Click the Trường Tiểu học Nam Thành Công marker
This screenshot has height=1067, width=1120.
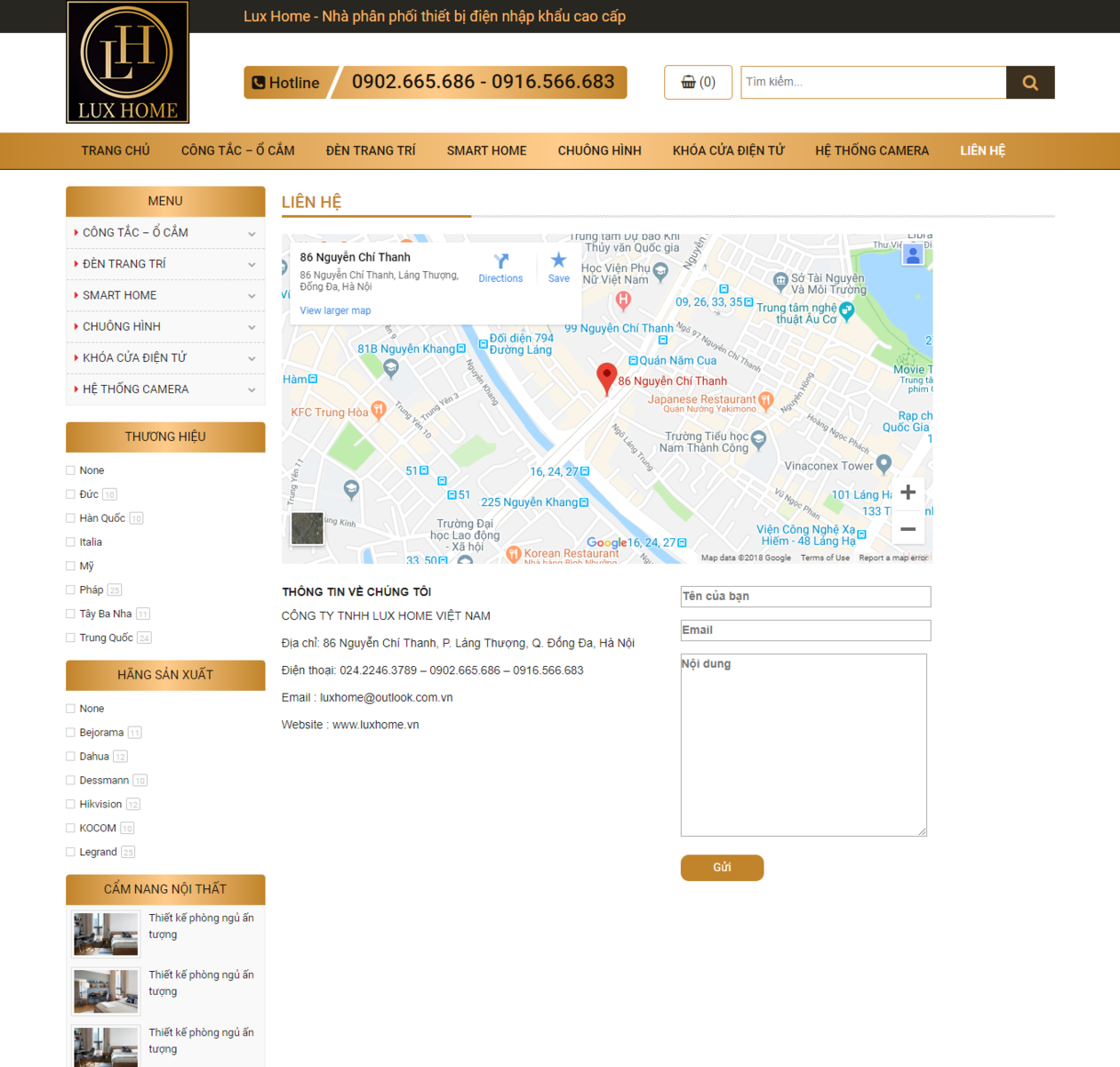tap(758, 439)
